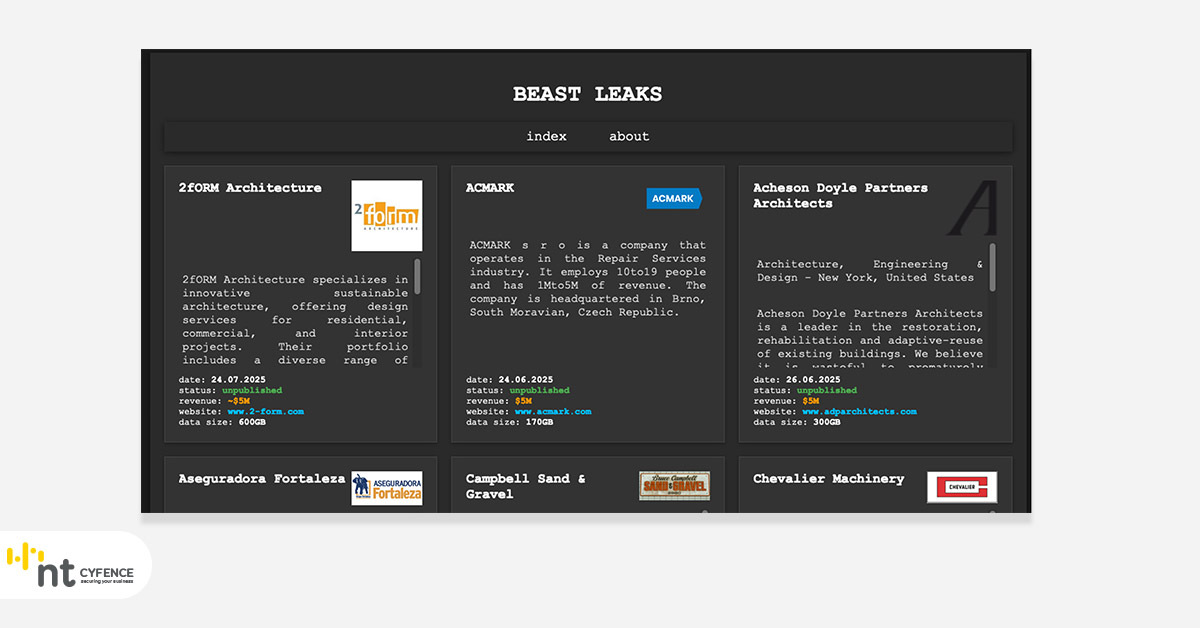Viewport: 1200px width, 628px height.
Task: Click ACMARK's unpublished status
Action: (539, 390)
